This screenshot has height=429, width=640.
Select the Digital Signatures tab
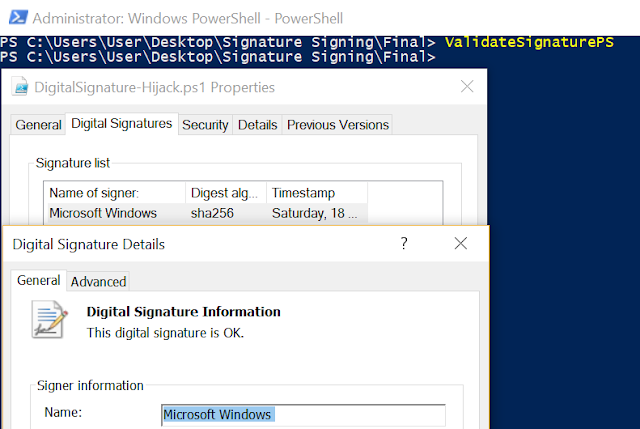point(121,124)
